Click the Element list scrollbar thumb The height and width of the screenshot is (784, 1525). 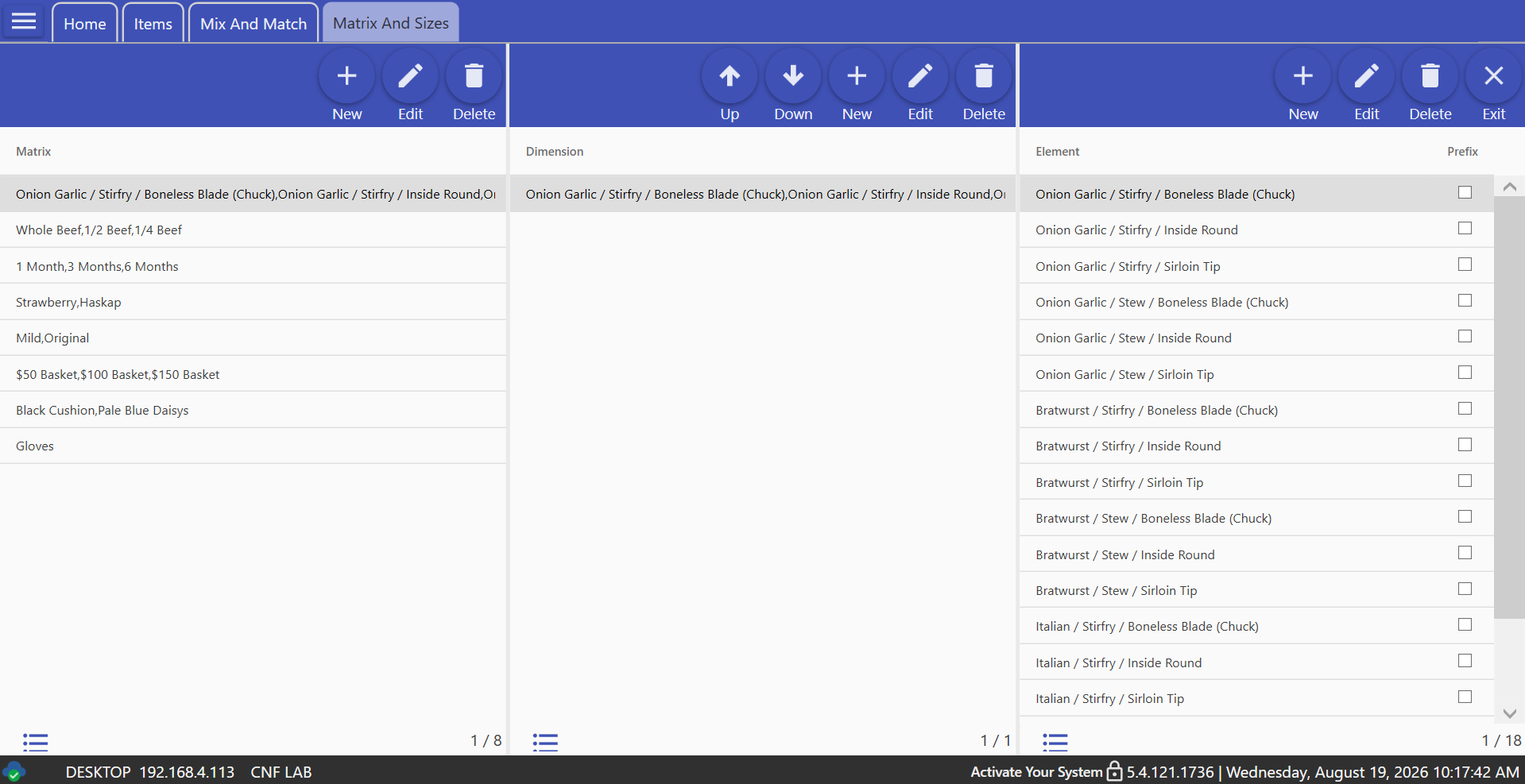pos(1509,407)
